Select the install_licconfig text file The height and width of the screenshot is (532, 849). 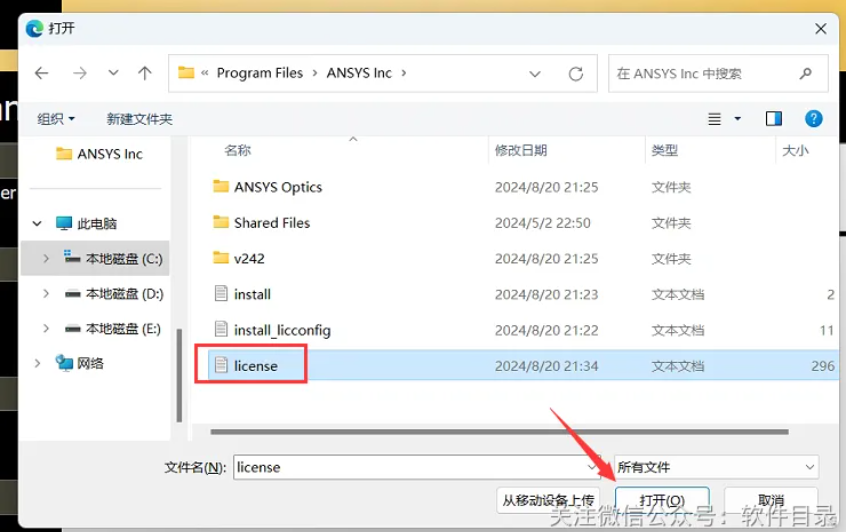(x=281, y=330)
